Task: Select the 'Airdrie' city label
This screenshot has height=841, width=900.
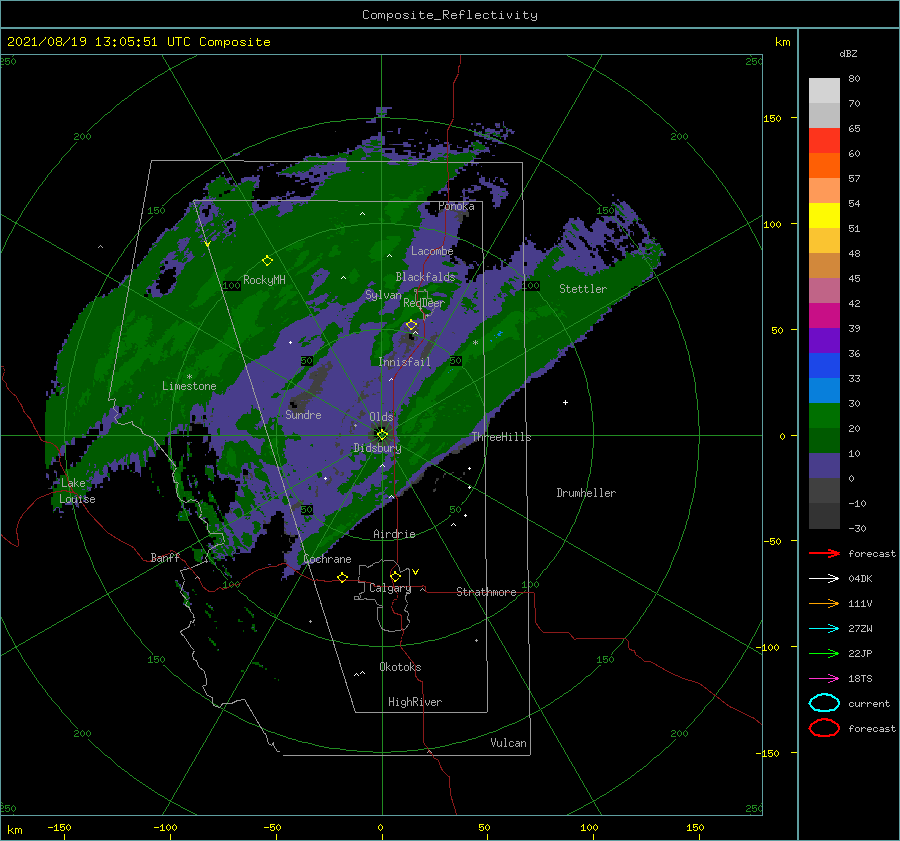Action: (394, 534)
